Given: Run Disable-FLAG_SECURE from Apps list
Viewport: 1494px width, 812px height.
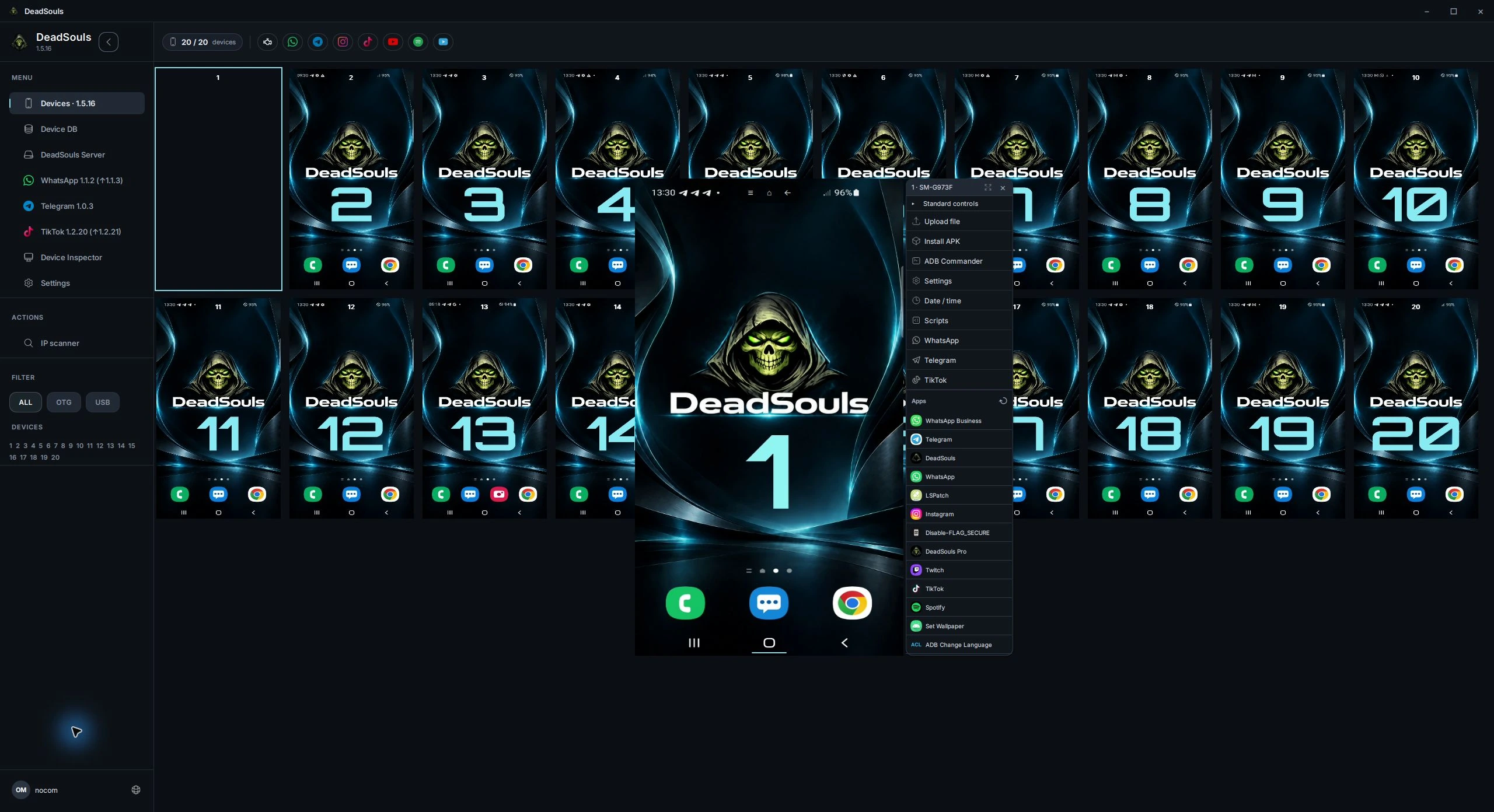Looking at the screenshot, I should (x=959, y=533).
